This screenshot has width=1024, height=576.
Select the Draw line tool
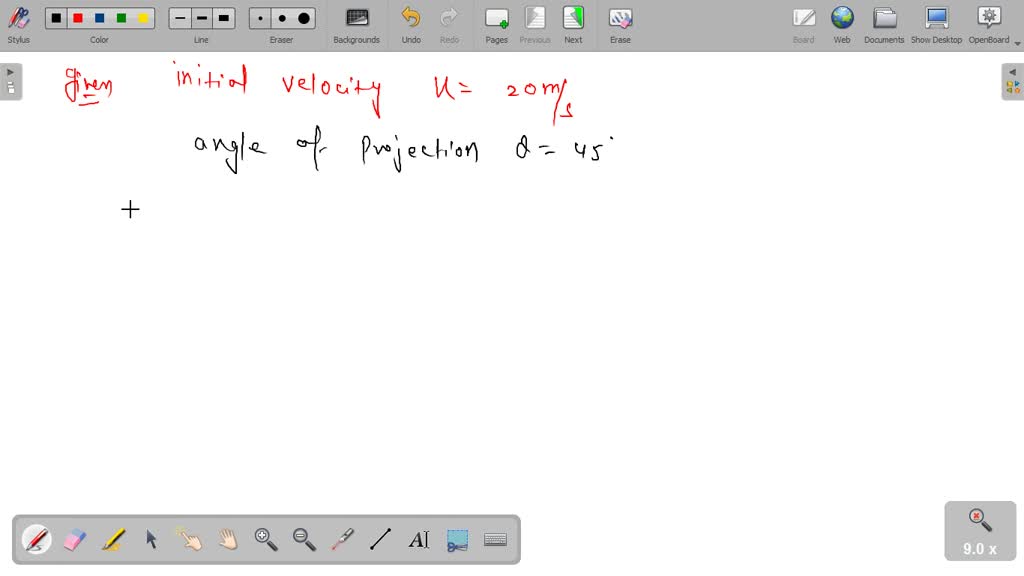pos(380,539)
